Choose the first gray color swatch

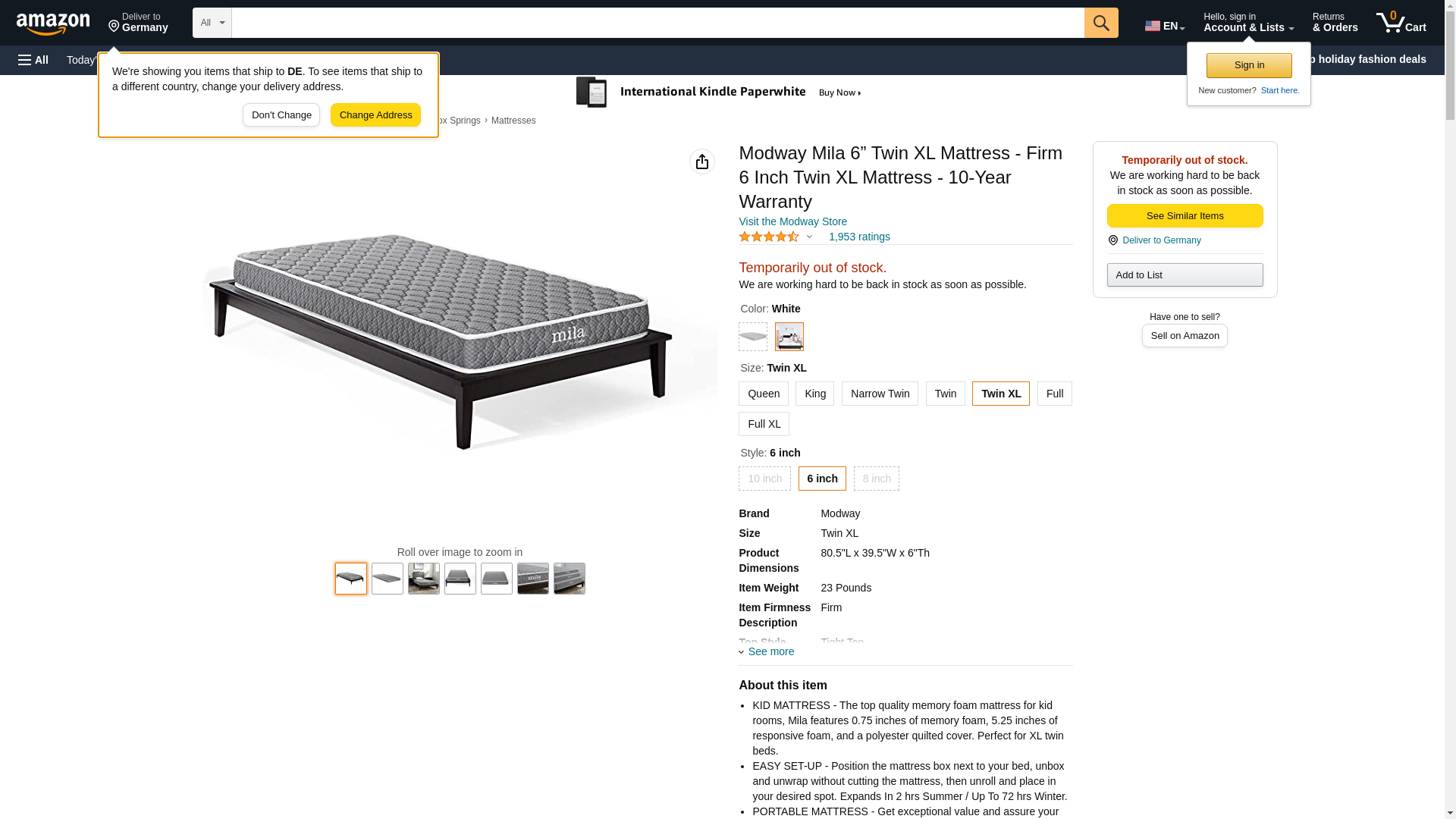pyautogui.click(x=753, y=337)
